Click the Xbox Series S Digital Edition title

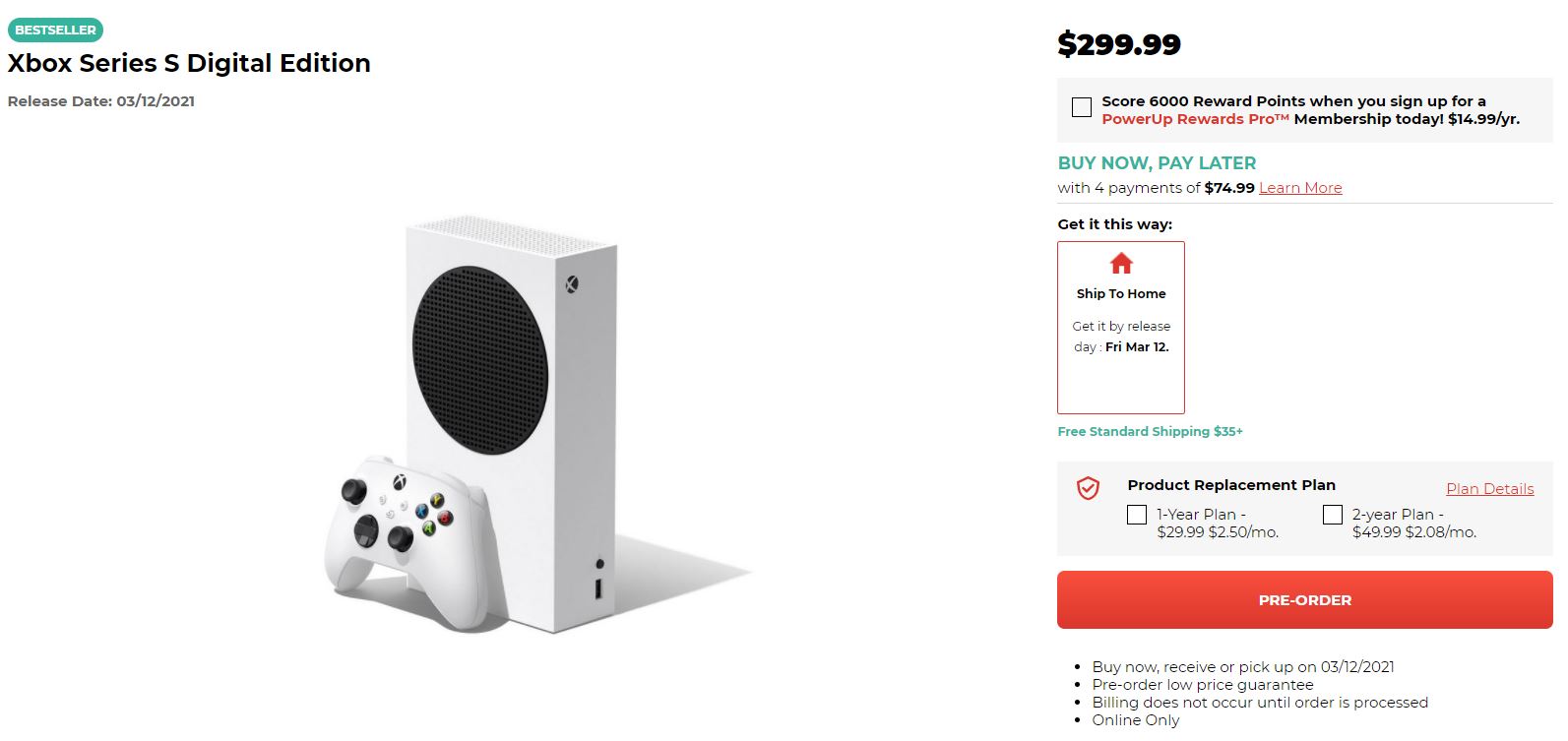pos(189,63)
